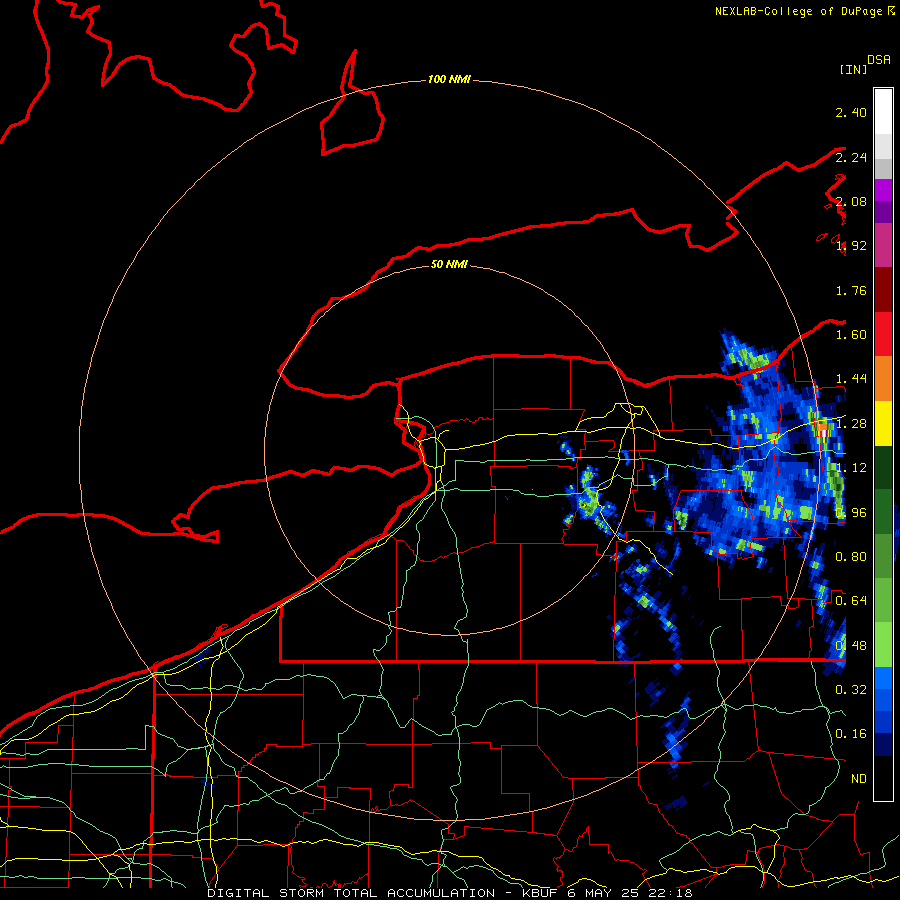The width and height of the screenshot is (900, 900).
Task: Select the orange swatch in color scale
Action: point(883,379)
